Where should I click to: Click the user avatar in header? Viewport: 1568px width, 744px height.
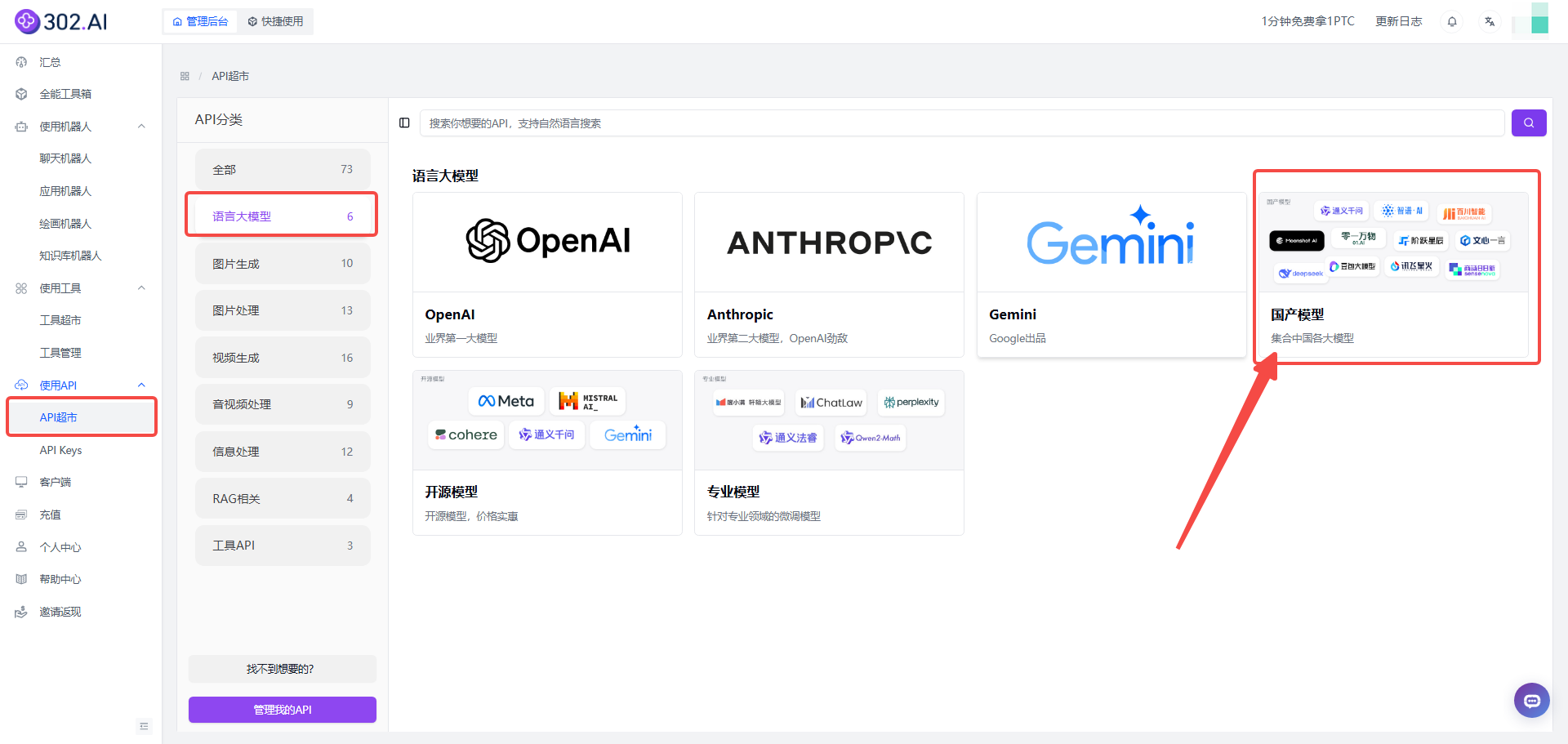click(x=1530, y=20)
